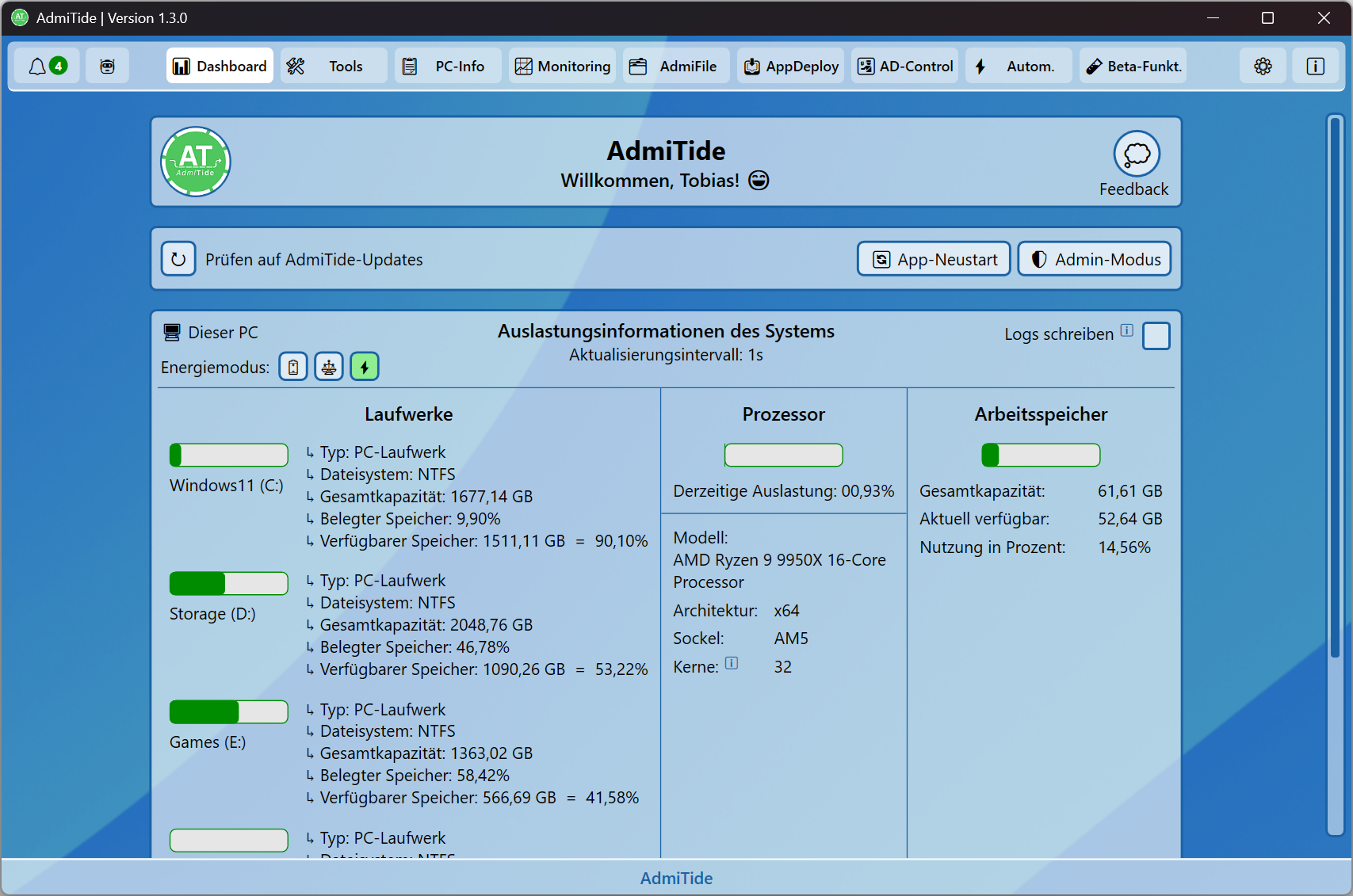This screenshot has width=1353, height=896.
Task: Open the Monitoring tab
Action: point(562,66)
